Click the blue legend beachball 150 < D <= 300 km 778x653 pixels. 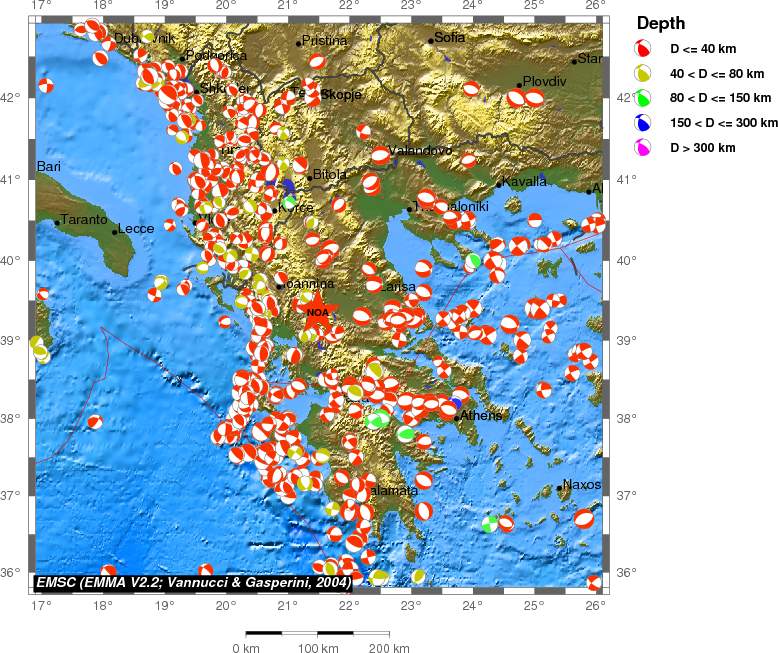[642, 123]
